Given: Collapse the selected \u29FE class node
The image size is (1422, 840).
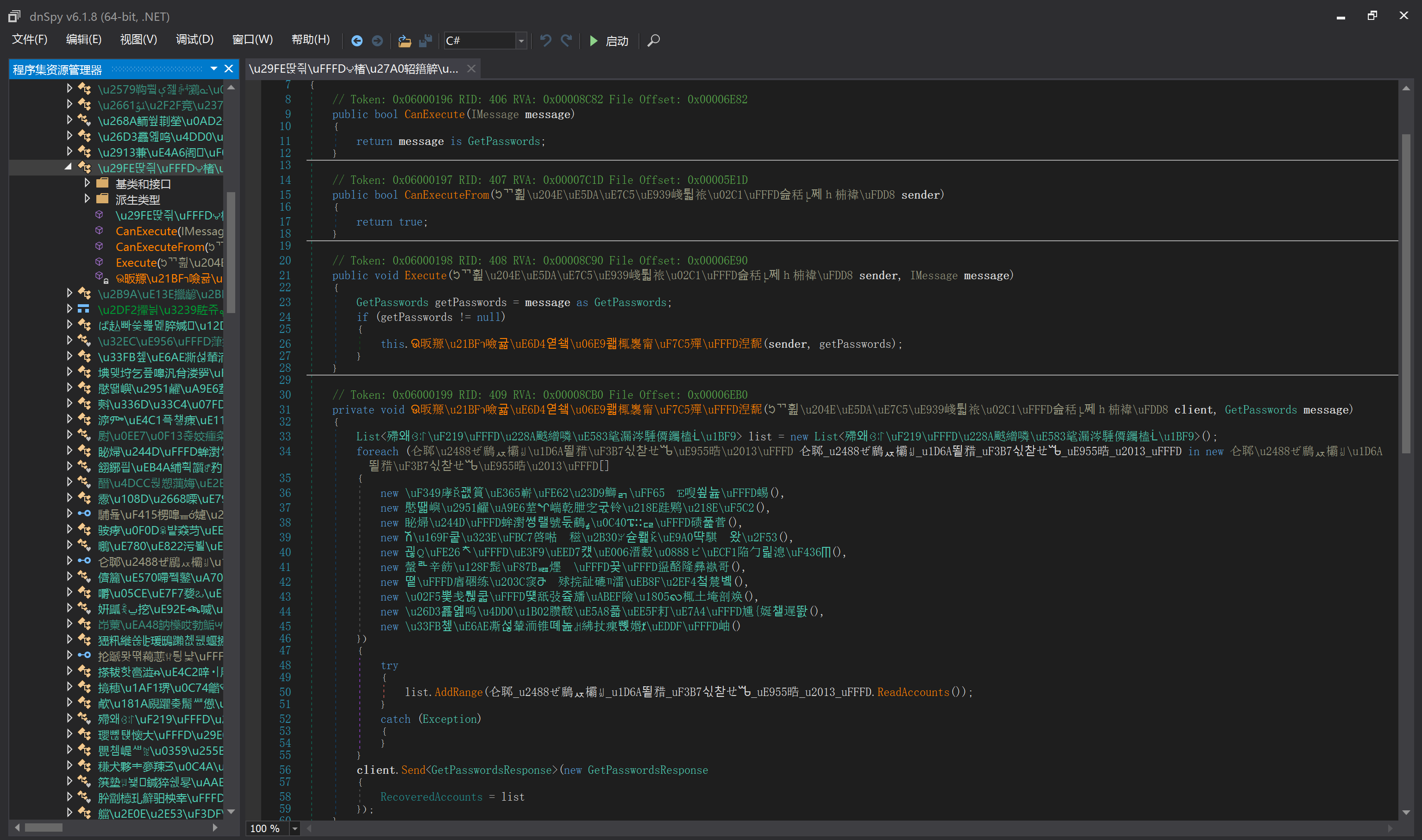Looking at the screenshot, I should 69,167.
